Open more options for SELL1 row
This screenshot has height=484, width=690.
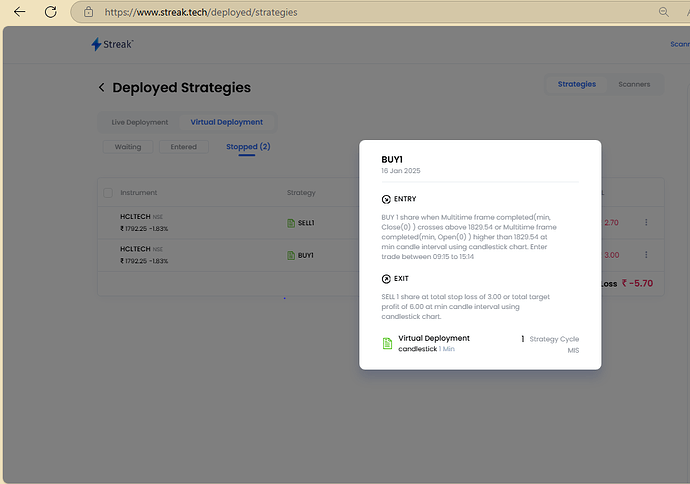(x=646, y=223)
